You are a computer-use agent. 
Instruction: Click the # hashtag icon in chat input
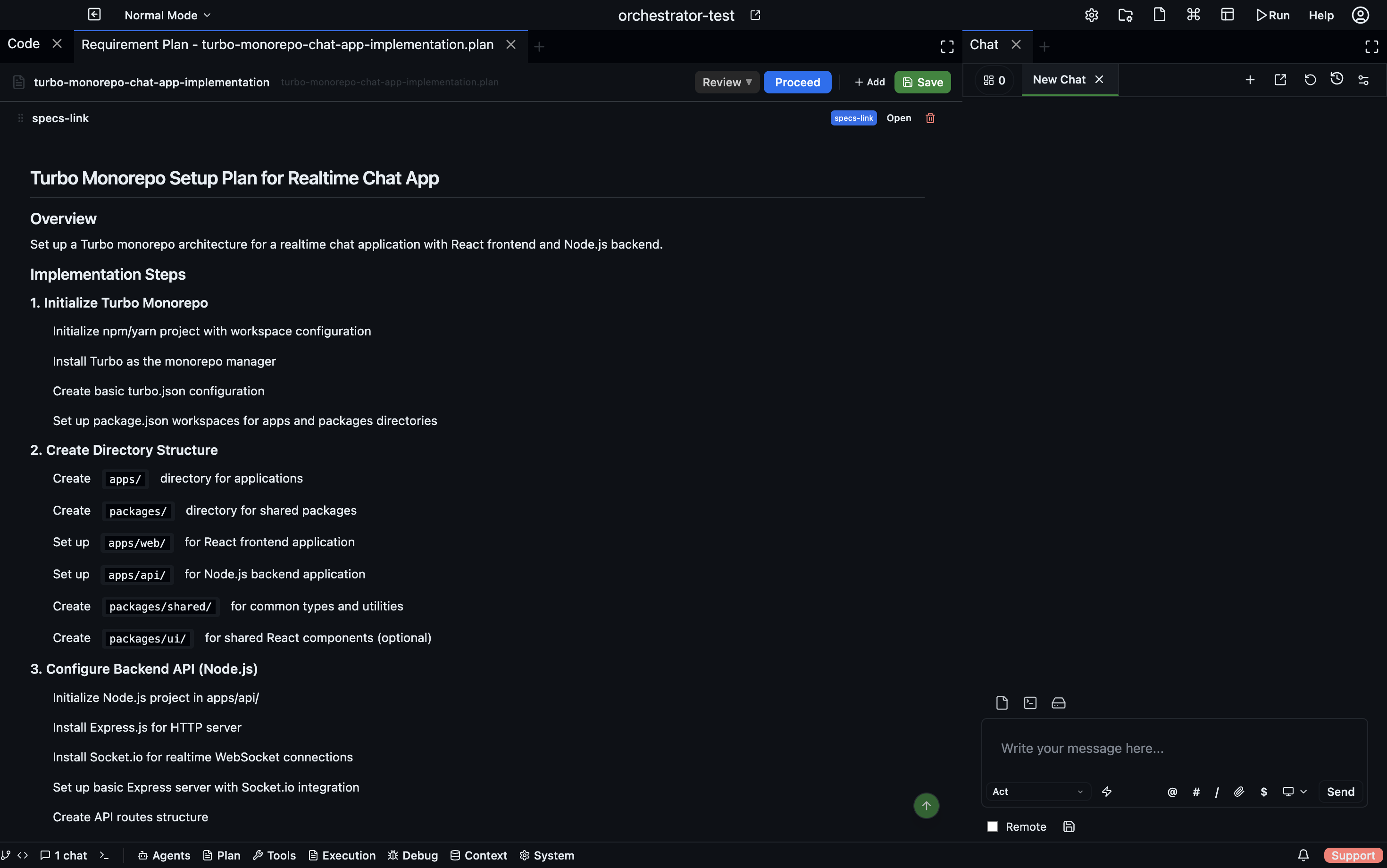pyautogui.click(x=1196, y=792)
